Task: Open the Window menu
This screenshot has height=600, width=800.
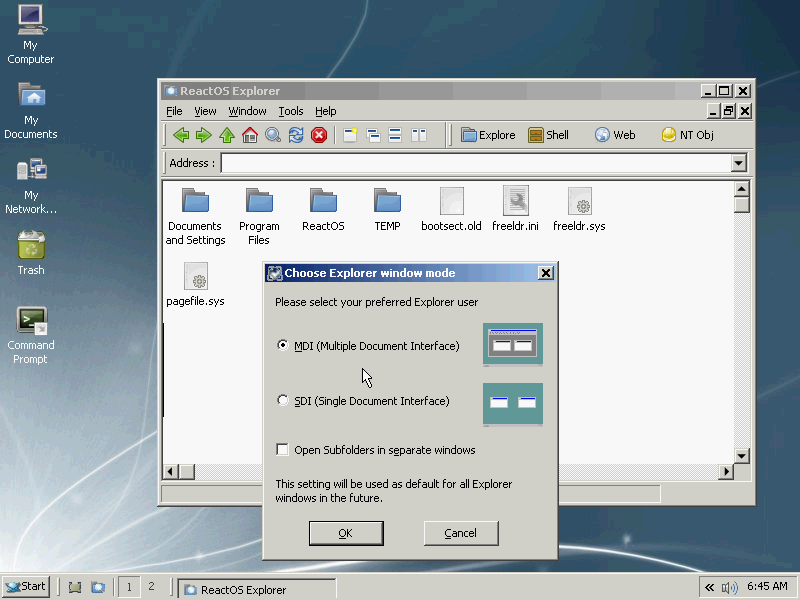Action: pyautogui.click(x=247, y=111)
